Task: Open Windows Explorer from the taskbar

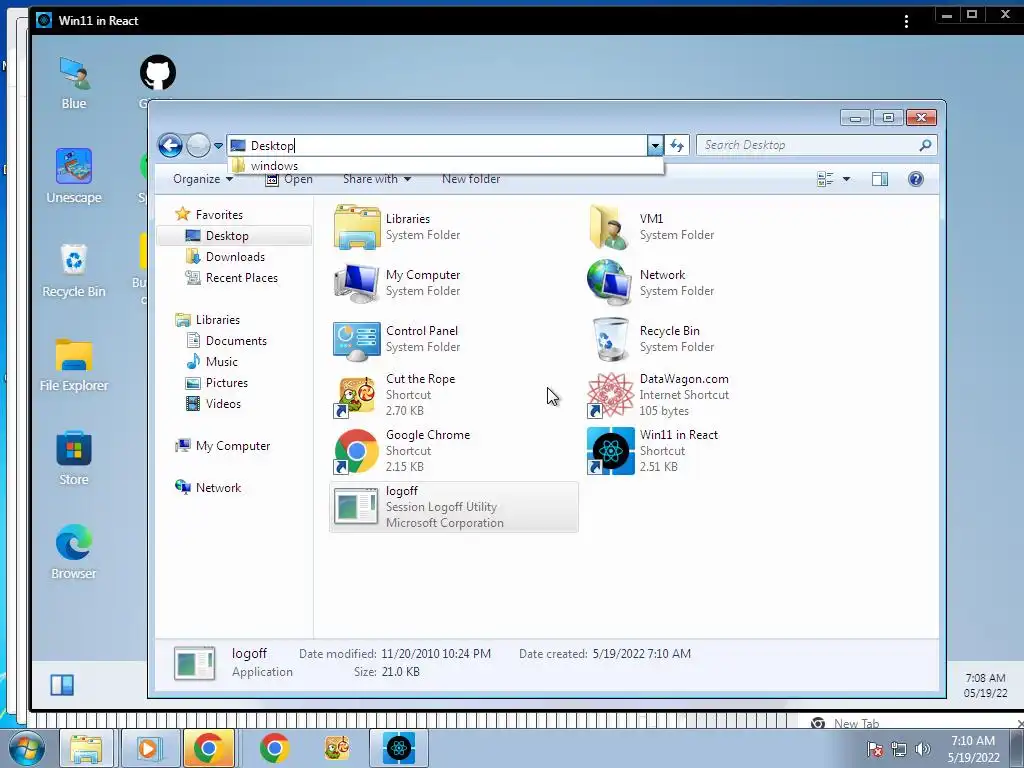Action: pos(86,748)
